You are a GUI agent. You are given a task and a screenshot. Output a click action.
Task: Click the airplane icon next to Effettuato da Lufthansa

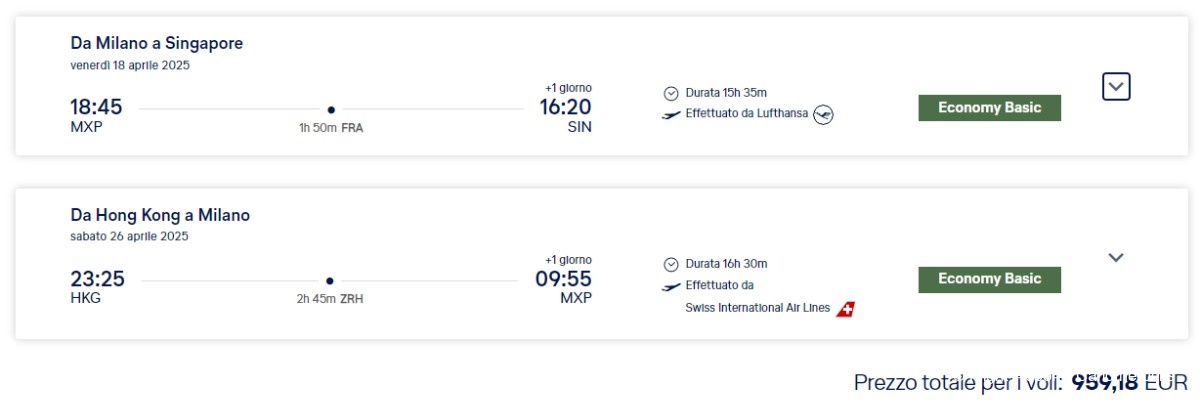coord(671,115)
